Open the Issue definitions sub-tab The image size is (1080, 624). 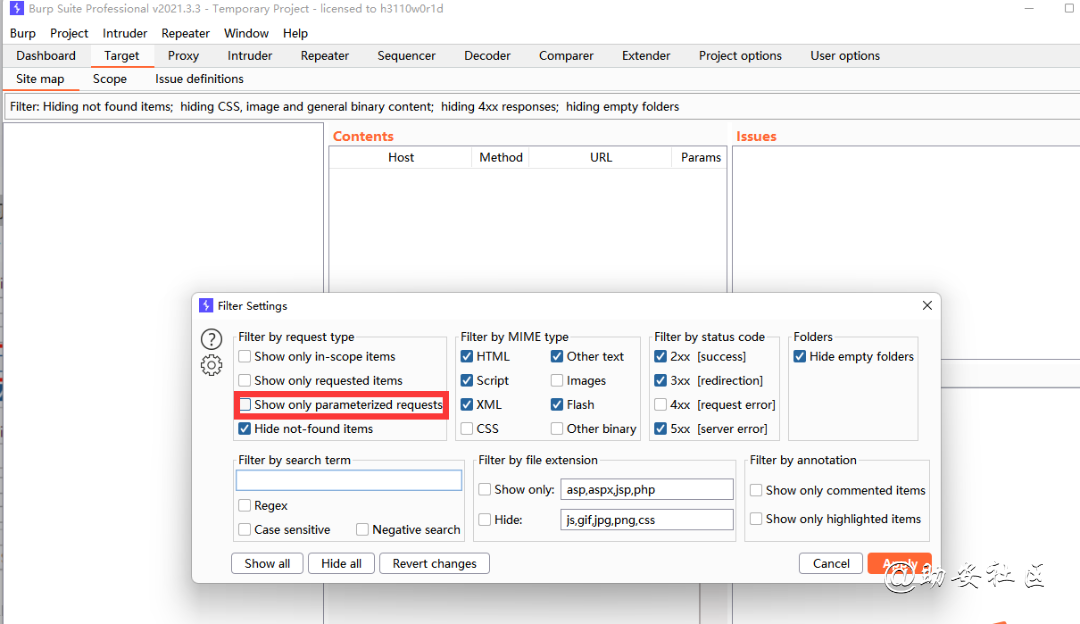click(x=199, y=79)
